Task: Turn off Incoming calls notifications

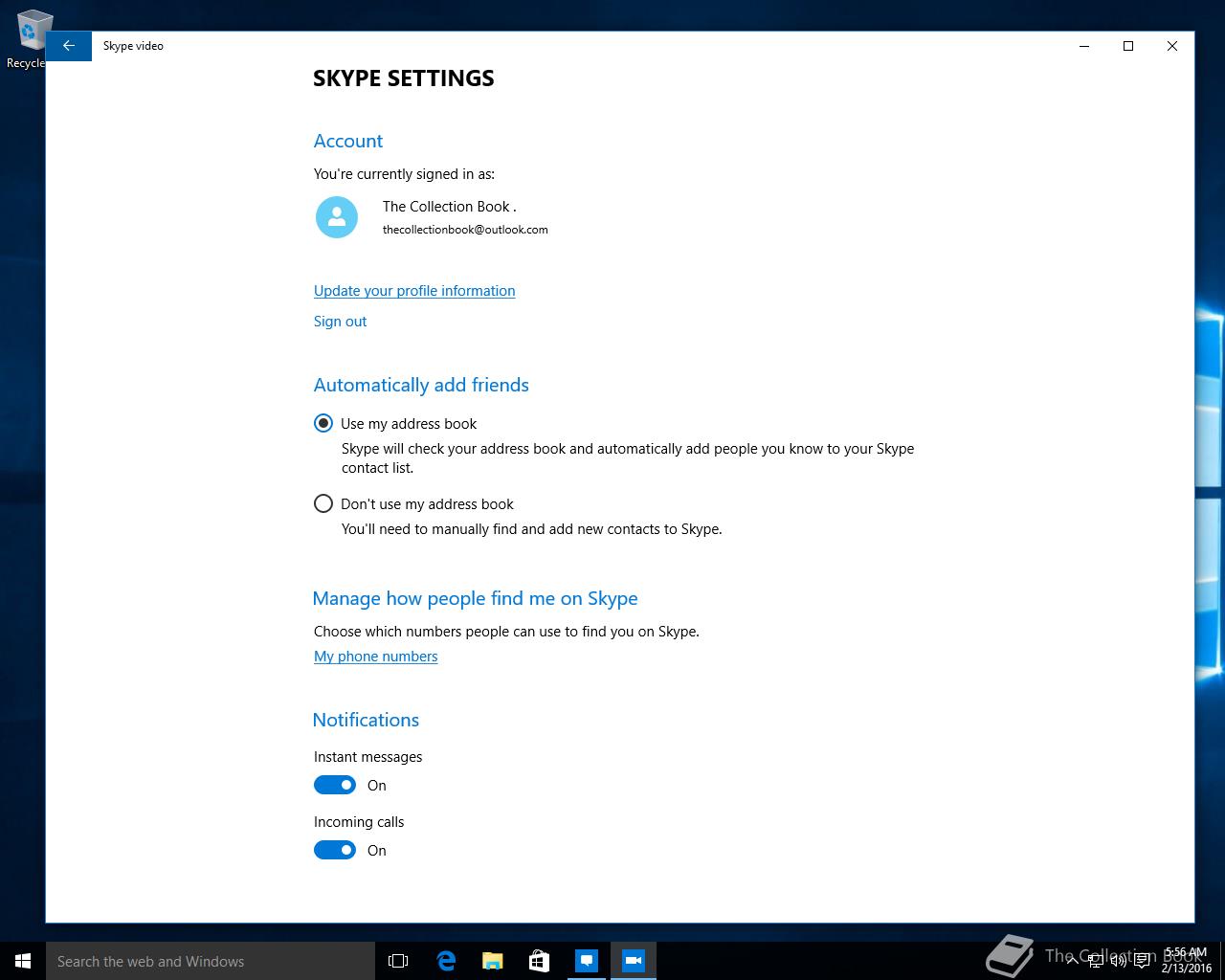Action: click(x=335, y=850)
